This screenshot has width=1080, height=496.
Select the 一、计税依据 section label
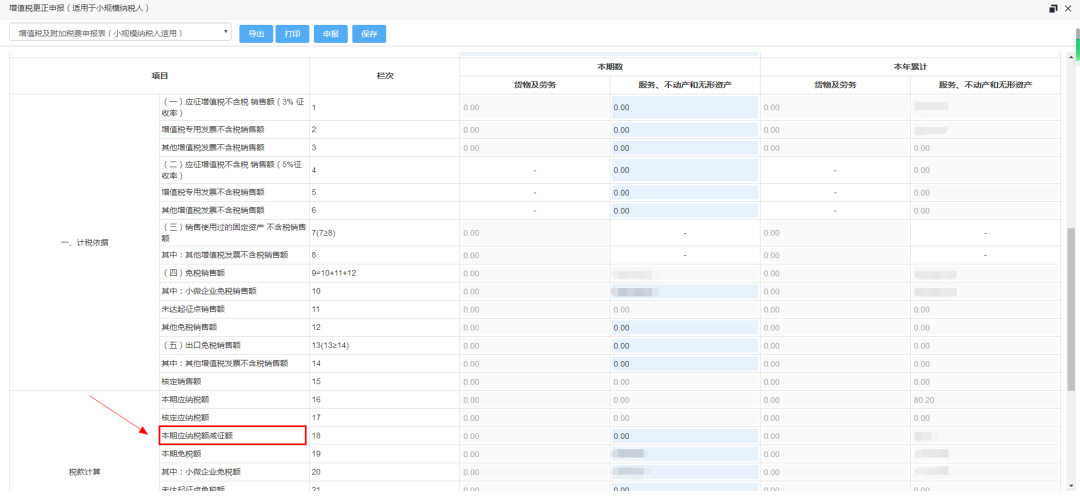[85, 242]
